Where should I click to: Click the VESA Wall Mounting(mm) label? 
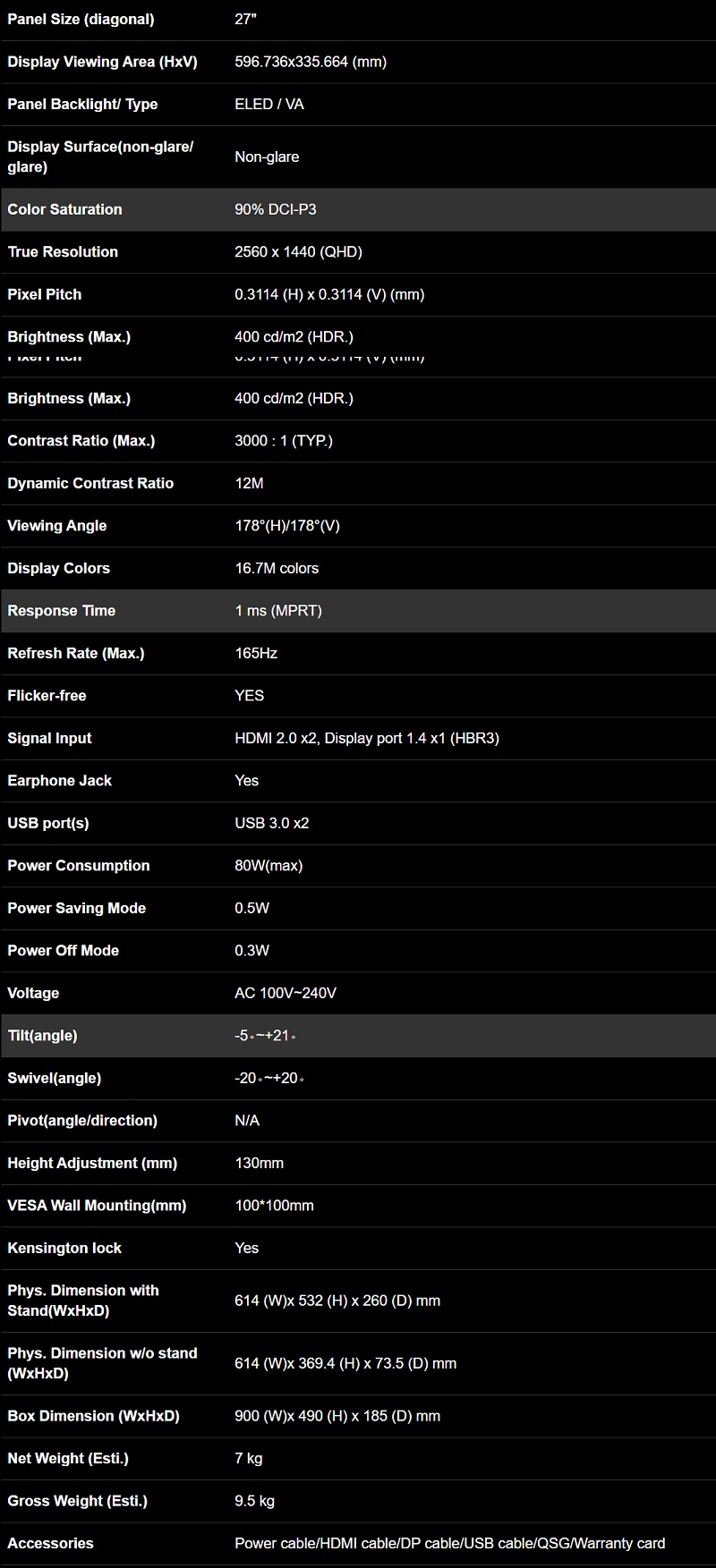pyautogui.click(x=97, y=1205)
